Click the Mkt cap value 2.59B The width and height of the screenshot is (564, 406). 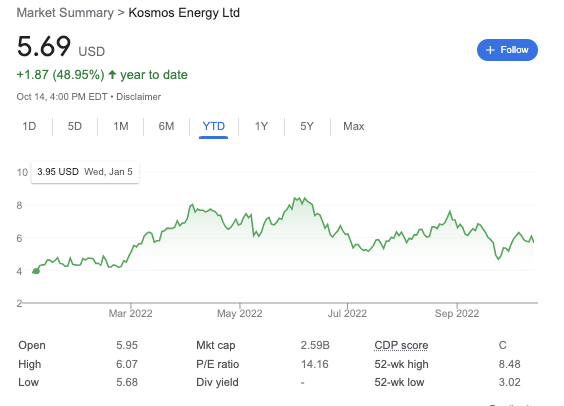(315, 345)
